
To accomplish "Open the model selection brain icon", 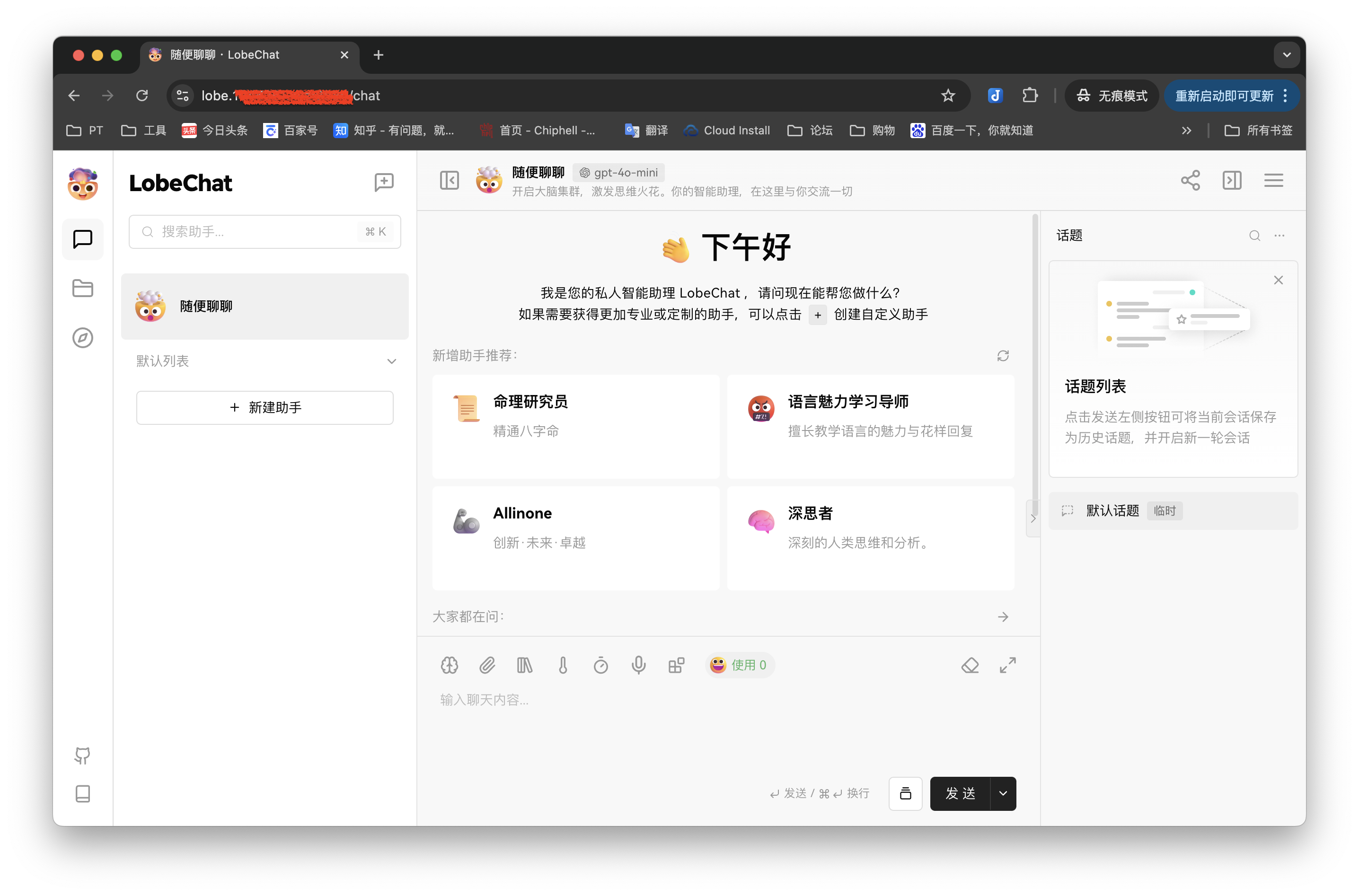I will click(x=449, y=665).
